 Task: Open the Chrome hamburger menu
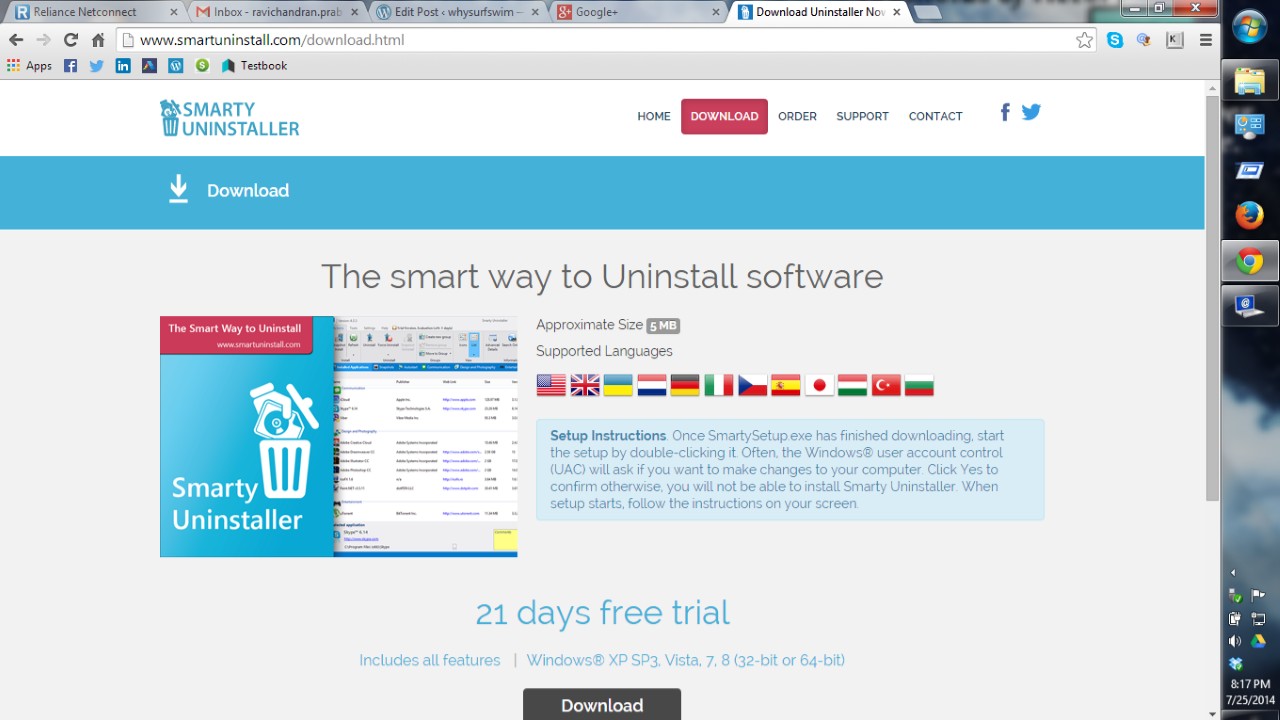(x=1205, y=40)
